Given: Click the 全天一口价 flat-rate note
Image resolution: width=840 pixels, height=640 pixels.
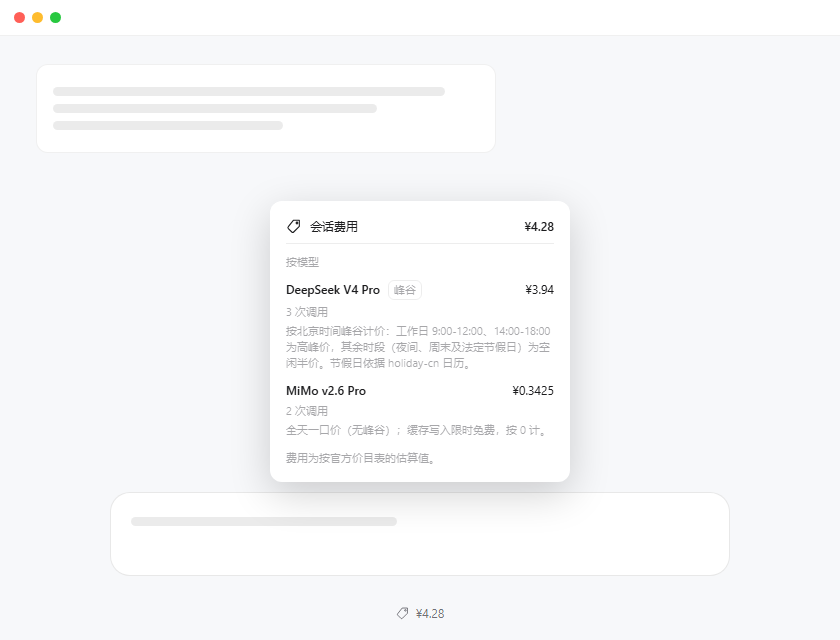Looking at the screenshot, I should point(416,430).
